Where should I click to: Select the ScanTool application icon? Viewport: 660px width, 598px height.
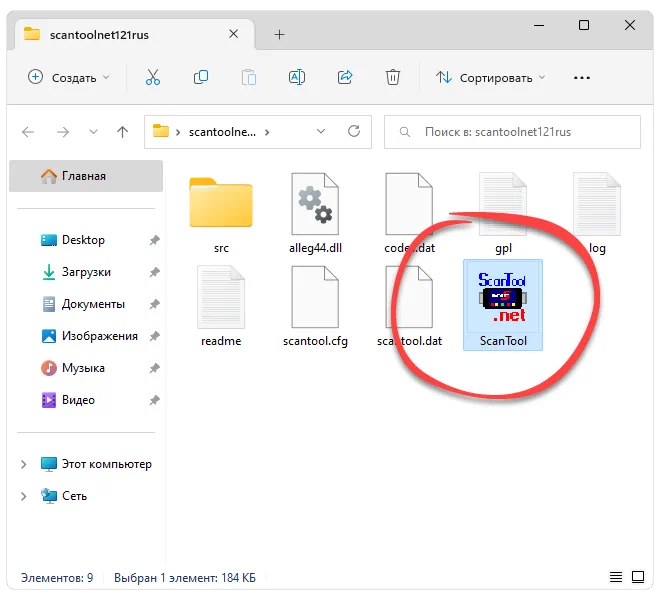[x=503, y=305]
